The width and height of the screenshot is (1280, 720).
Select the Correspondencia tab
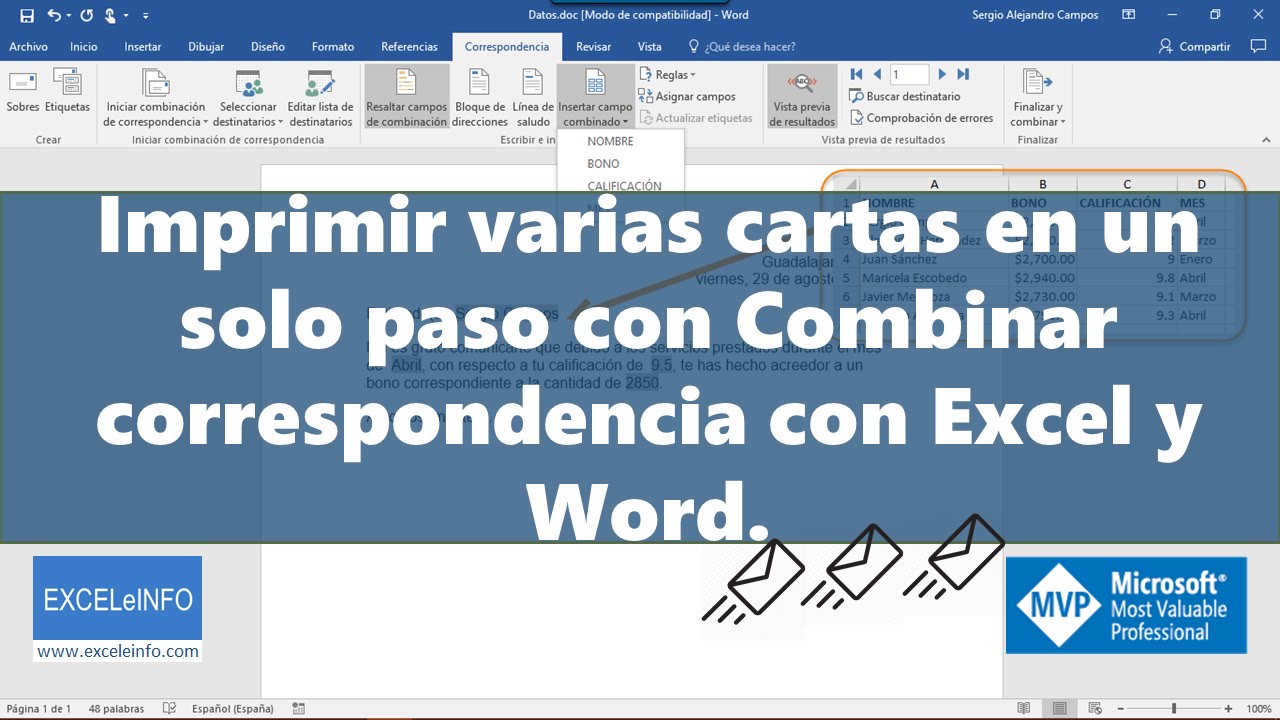coord(507,46)
